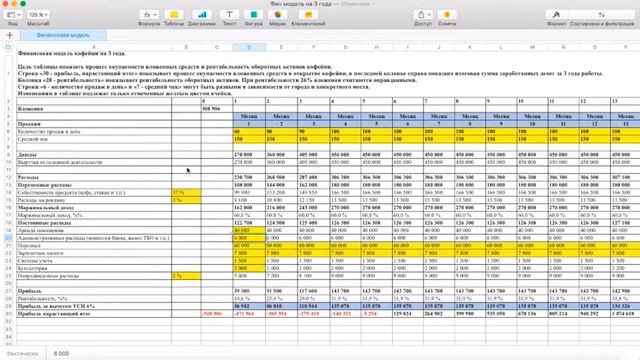Click the Аренда помещения label
640x360 pixels.
tap(94, 231)
